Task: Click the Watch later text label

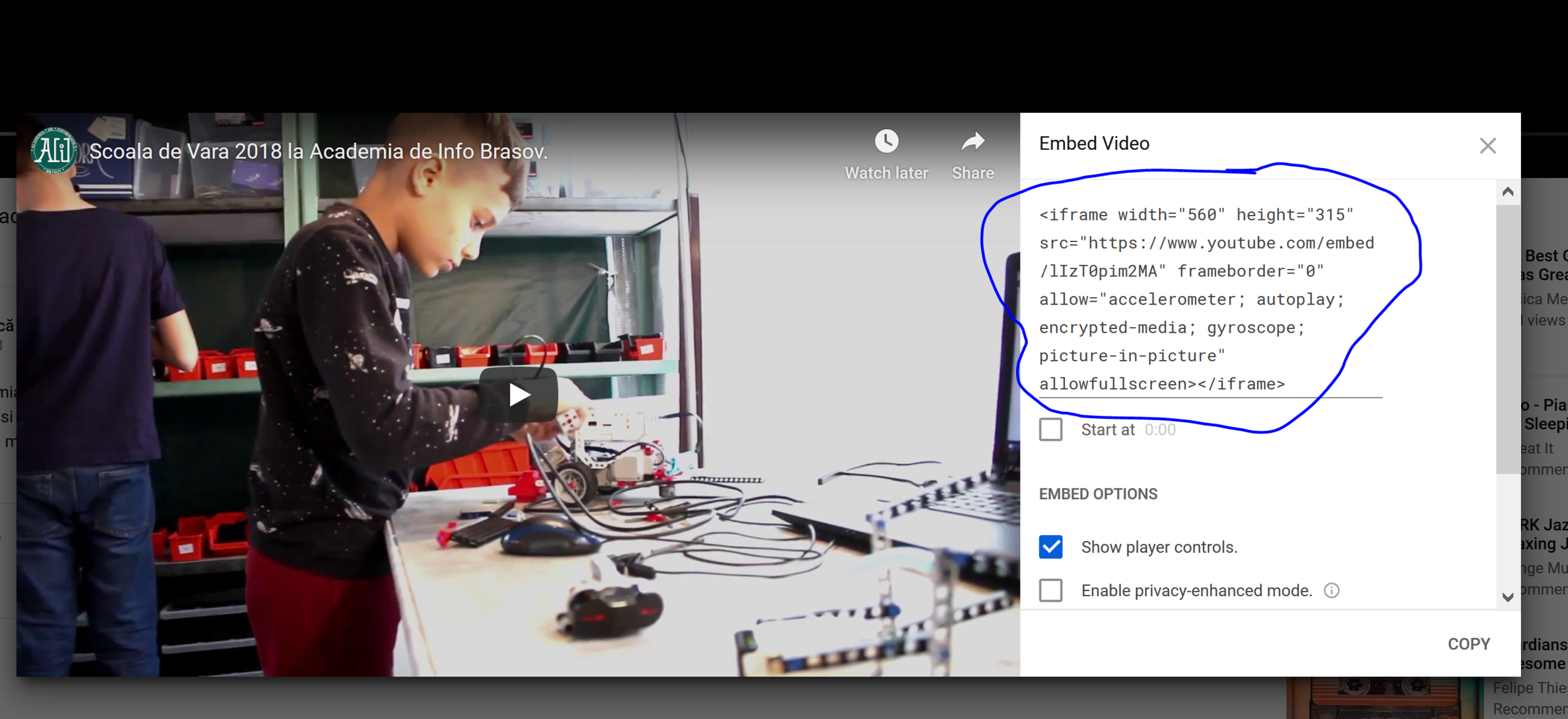Action: click(x=886, y=173)
